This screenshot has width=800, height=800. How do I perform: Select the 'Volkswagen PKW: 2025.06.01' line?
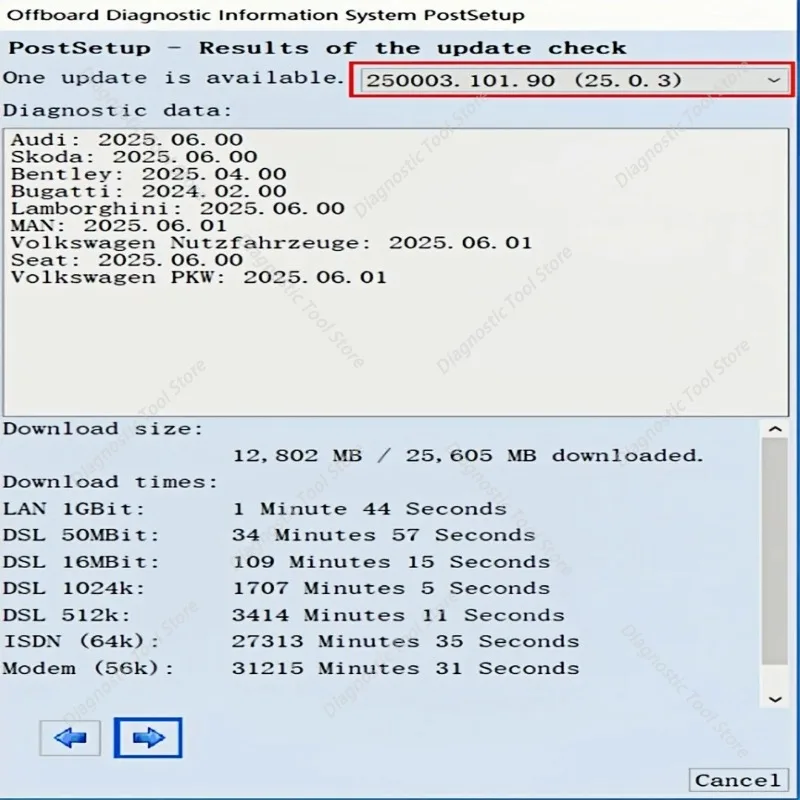coord(198,277)
